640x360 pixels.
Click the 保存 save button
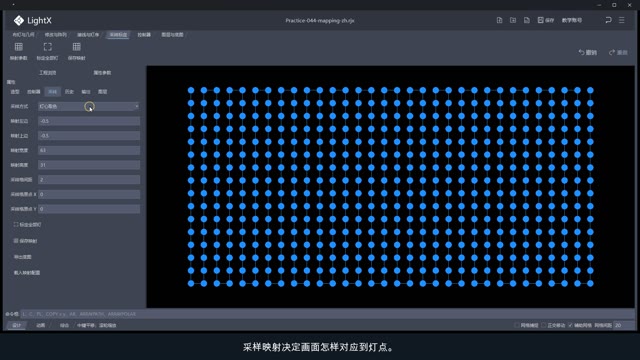546,20
